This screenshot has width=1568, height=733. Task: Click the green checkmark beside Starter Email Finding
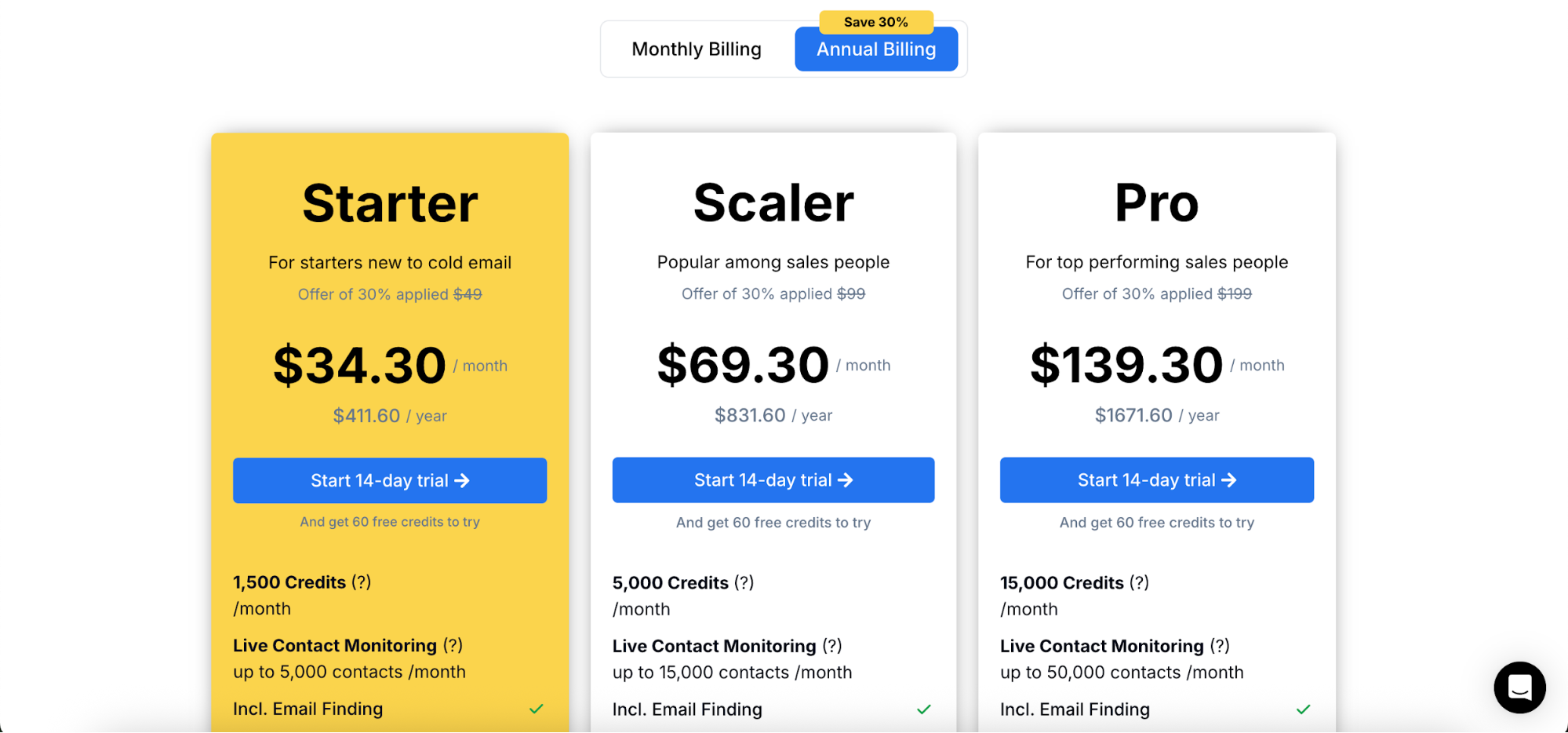[537, 709]
